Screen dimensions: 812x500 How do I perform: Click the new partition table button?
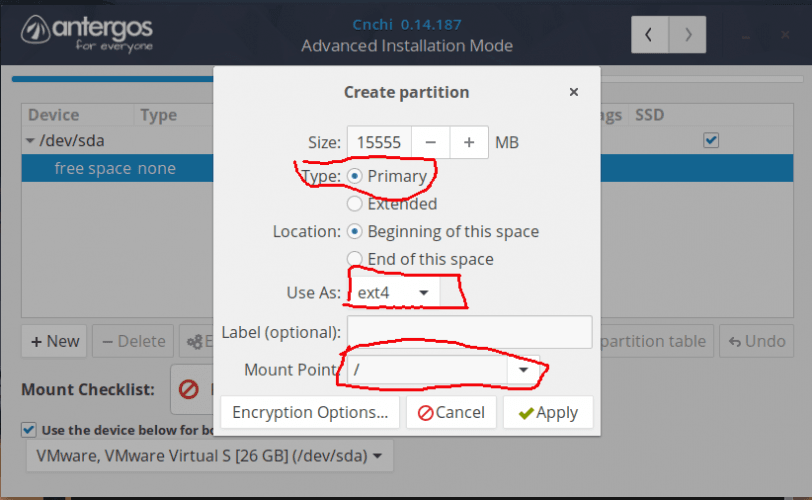click(657, 341)
